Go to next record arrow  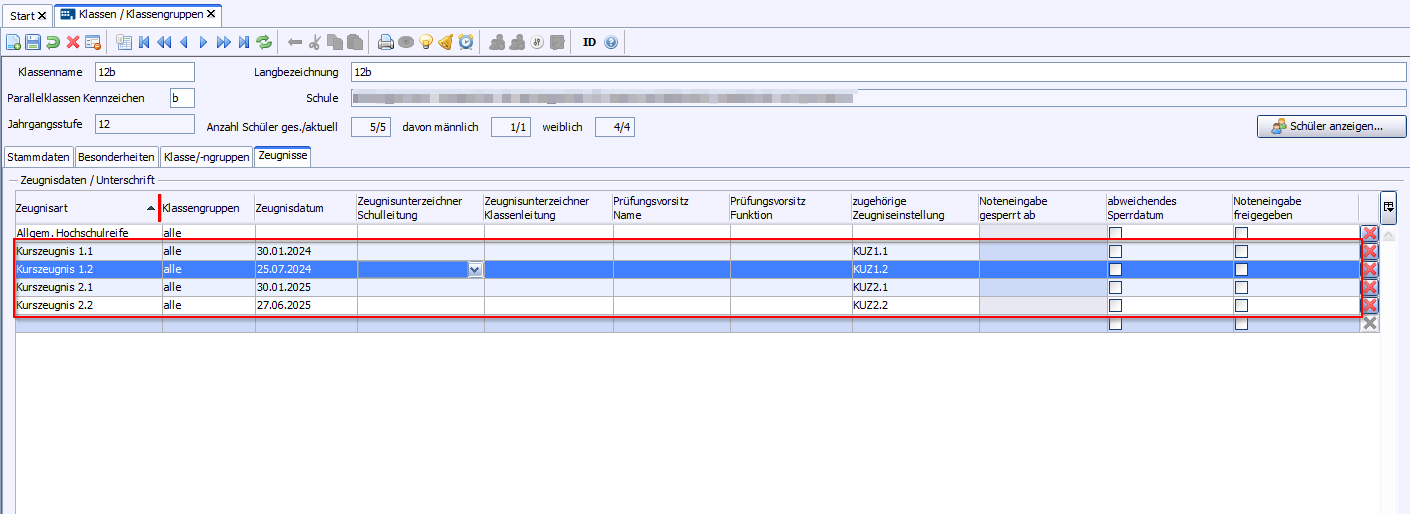[204, 42]
